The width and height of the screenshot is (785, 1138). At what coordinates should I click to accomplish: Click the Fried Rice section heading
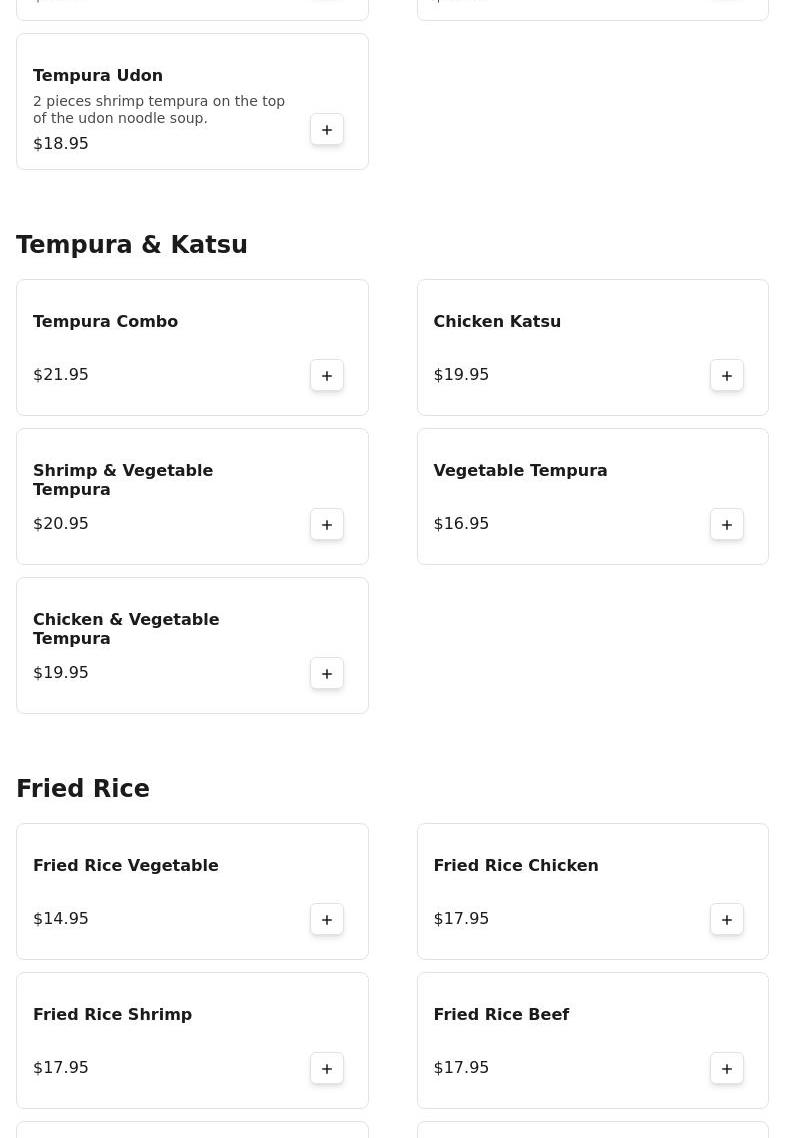tap(83, 789)
